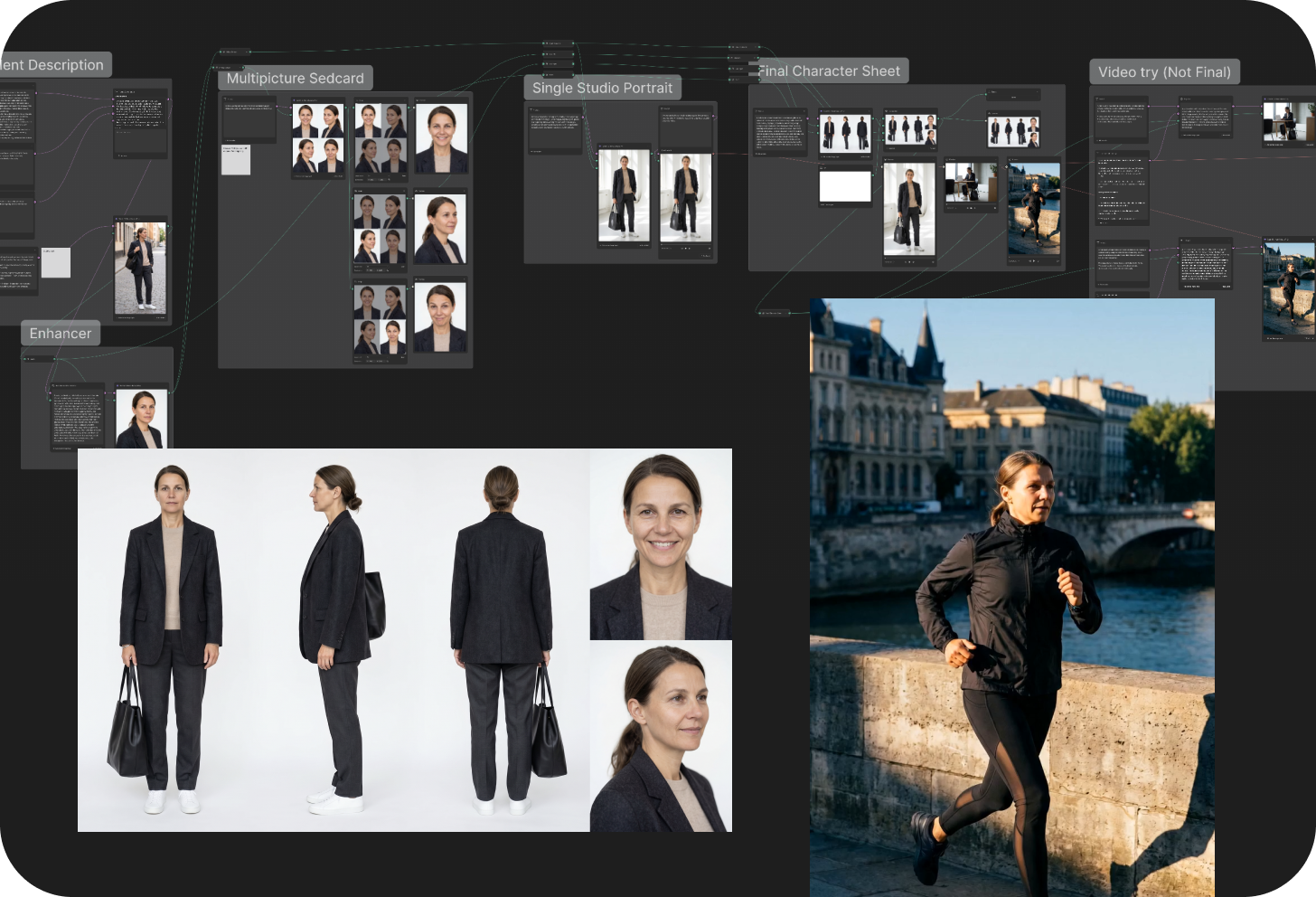Open the small jogging thumbnail in Final Character Sheet
The height and width of the screenshot is (897, 1316).
tap(1034, 210)
